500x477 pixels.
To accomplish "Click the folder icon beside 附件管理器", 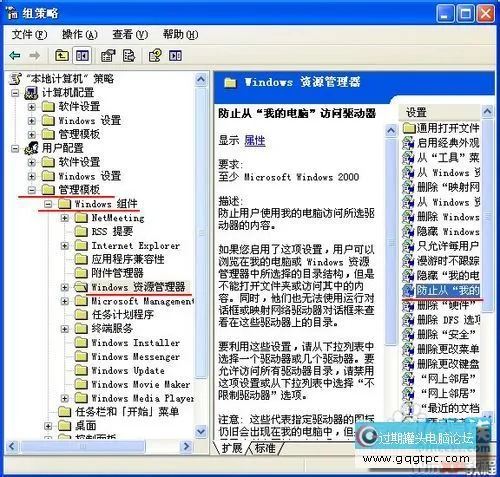I will point(81,273).
